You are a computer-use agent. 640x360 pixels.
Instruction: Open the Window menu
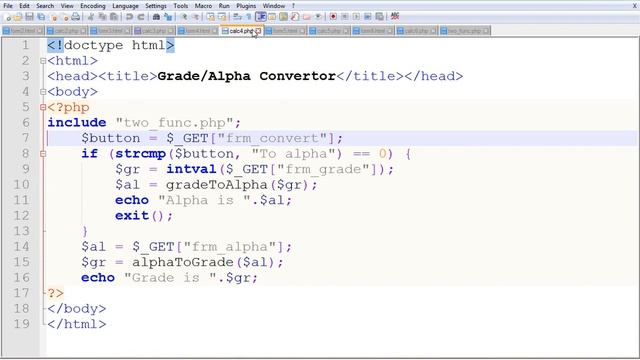click(x=273, y=6)
